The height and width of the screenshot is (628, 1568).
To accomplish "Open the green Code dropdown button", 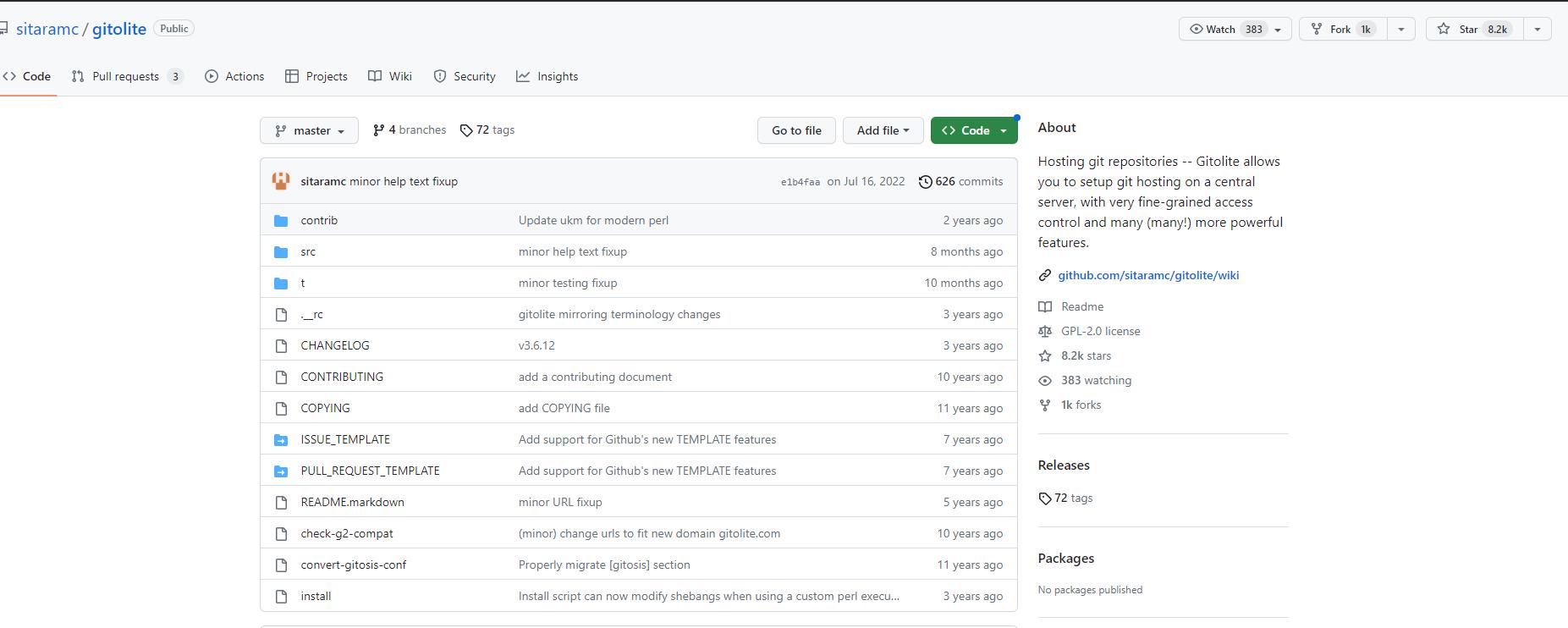I will [x=974, y=130].
